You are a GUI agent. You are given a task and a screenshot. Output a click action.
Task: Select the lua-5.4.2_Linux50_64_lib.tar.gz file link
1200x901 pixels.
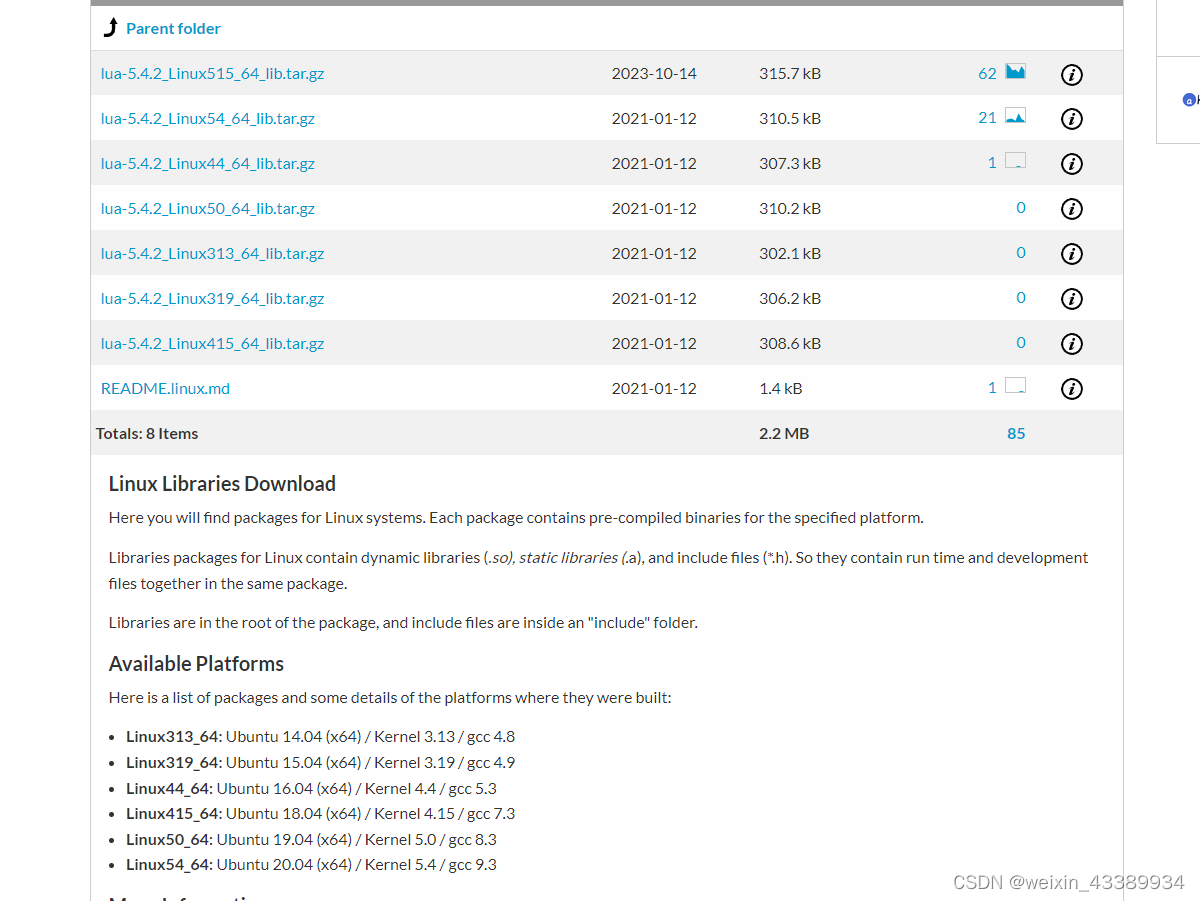tap(208, 209)
